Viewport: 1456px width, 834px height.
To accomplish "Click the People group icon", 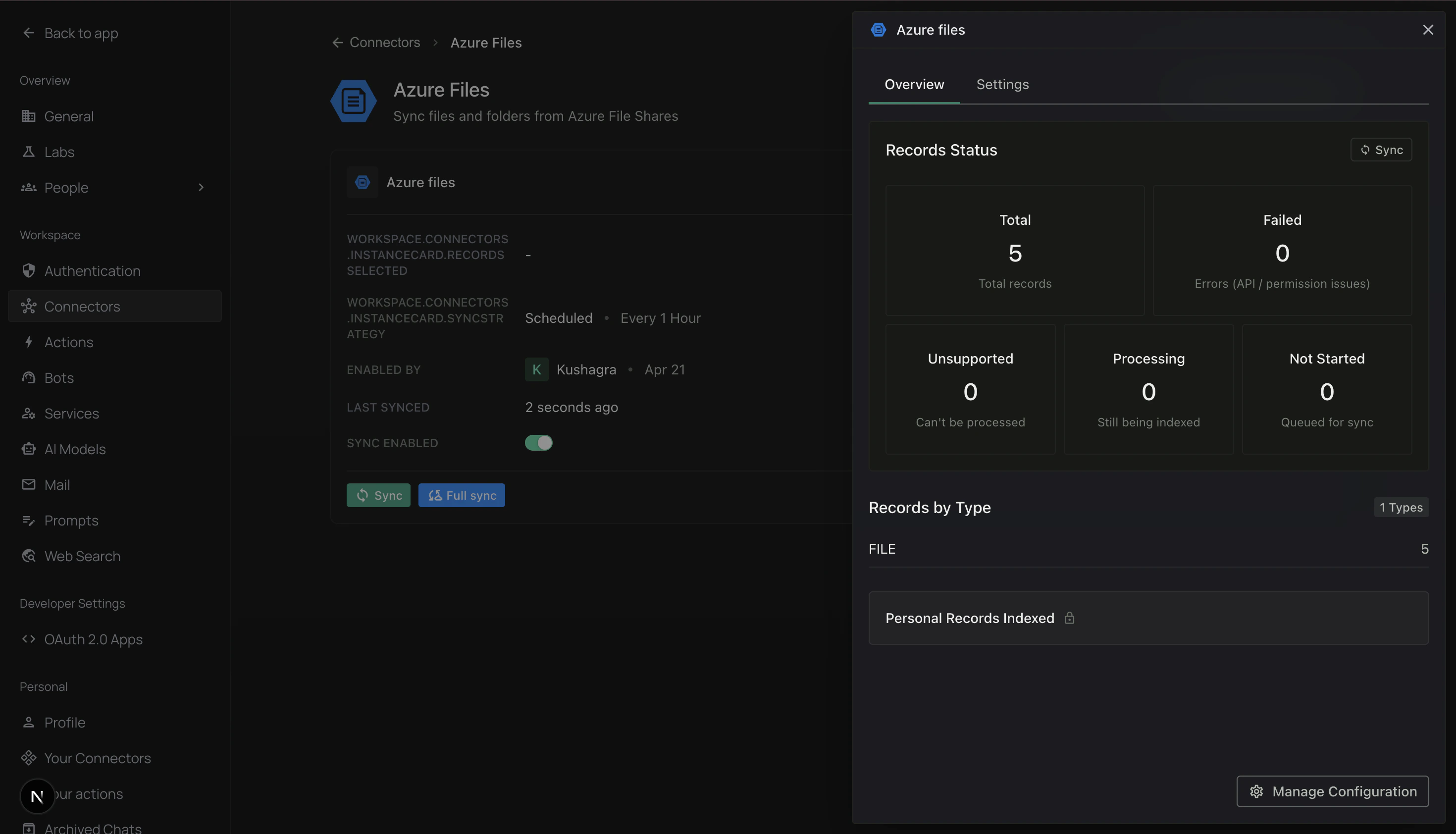I will [x=29, y=187].
